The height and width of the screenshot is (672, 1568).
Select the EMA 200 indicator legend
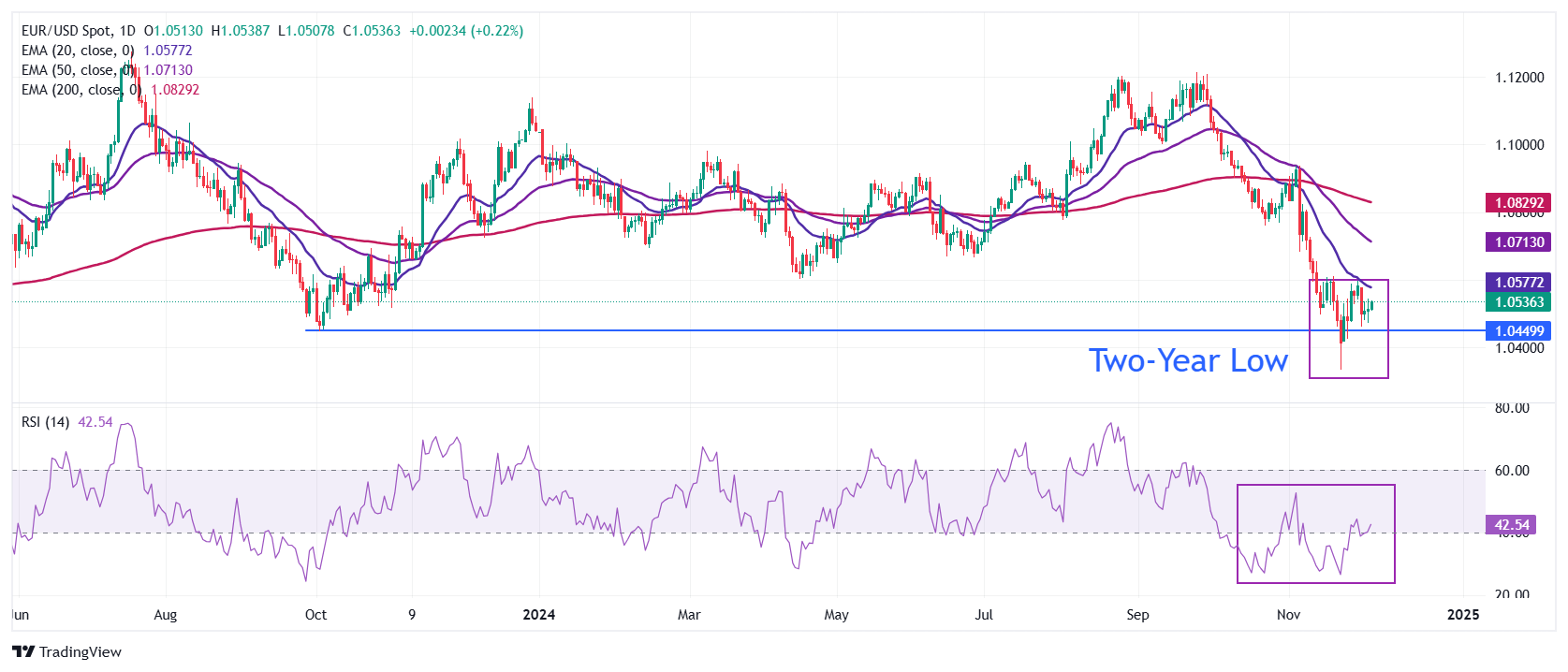[x=81, y=90]
